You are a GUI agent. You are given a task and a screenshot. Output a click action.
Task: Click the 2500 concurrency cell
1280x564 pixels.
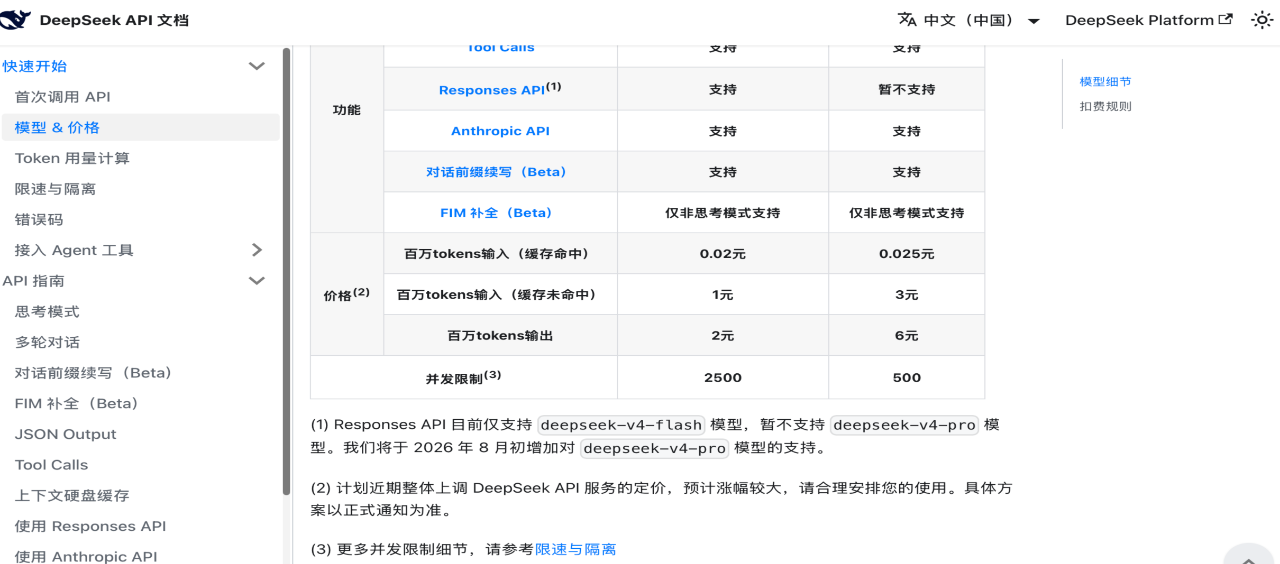point(723,377)
